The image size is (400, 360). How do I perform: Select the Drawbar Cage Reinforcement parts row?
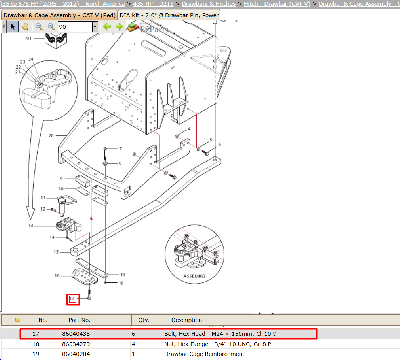[200, 354]
